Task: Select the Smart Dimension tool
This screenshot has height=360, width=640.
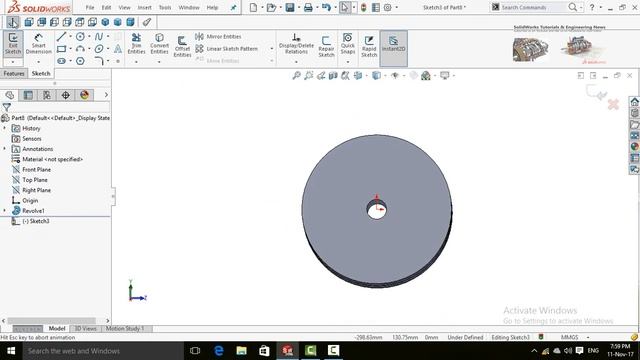Action: (x=38, y=44)
